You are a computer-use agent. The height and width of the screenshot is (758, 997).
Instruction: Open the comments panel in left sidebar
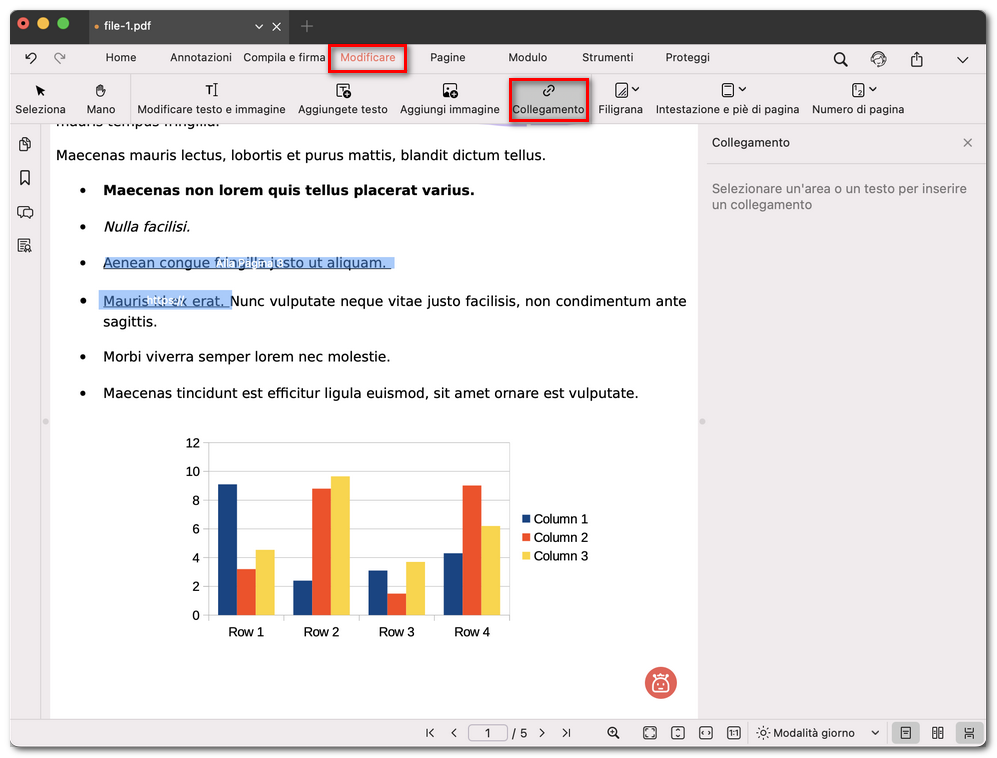point(25,212)
